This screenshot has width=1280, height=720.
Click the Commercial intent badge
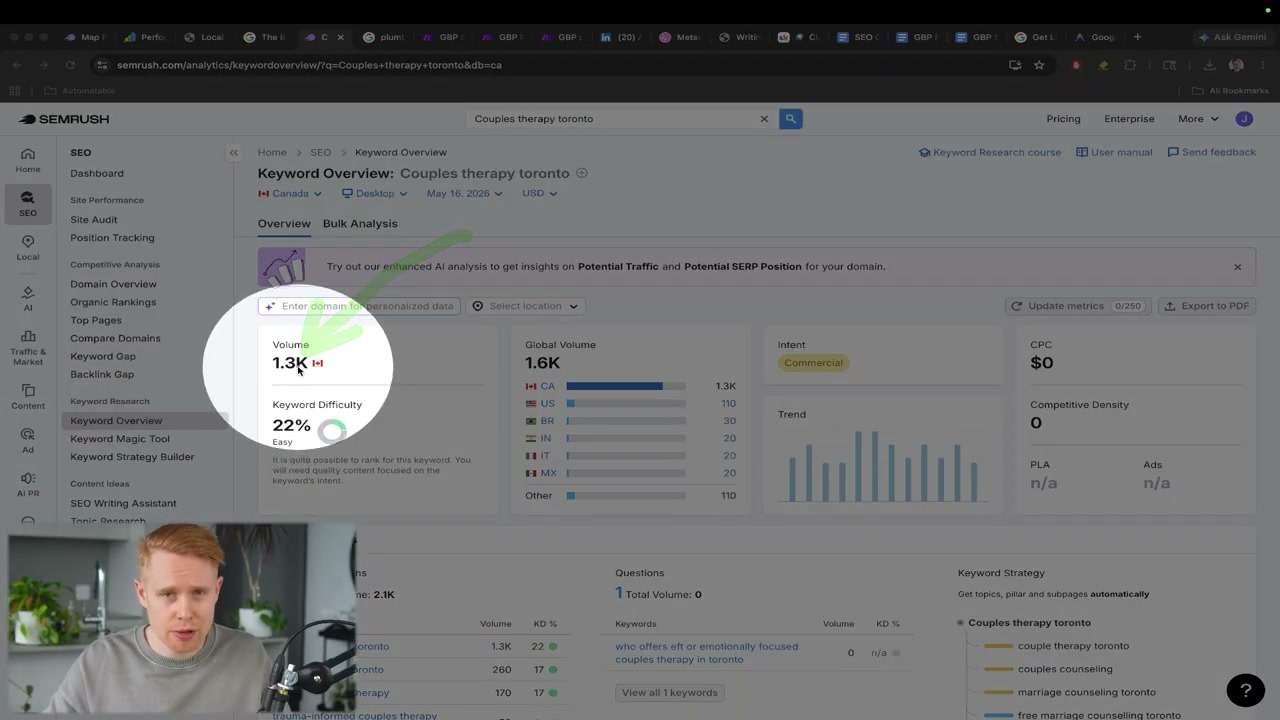pyautogui.click(x=813, y=363)
